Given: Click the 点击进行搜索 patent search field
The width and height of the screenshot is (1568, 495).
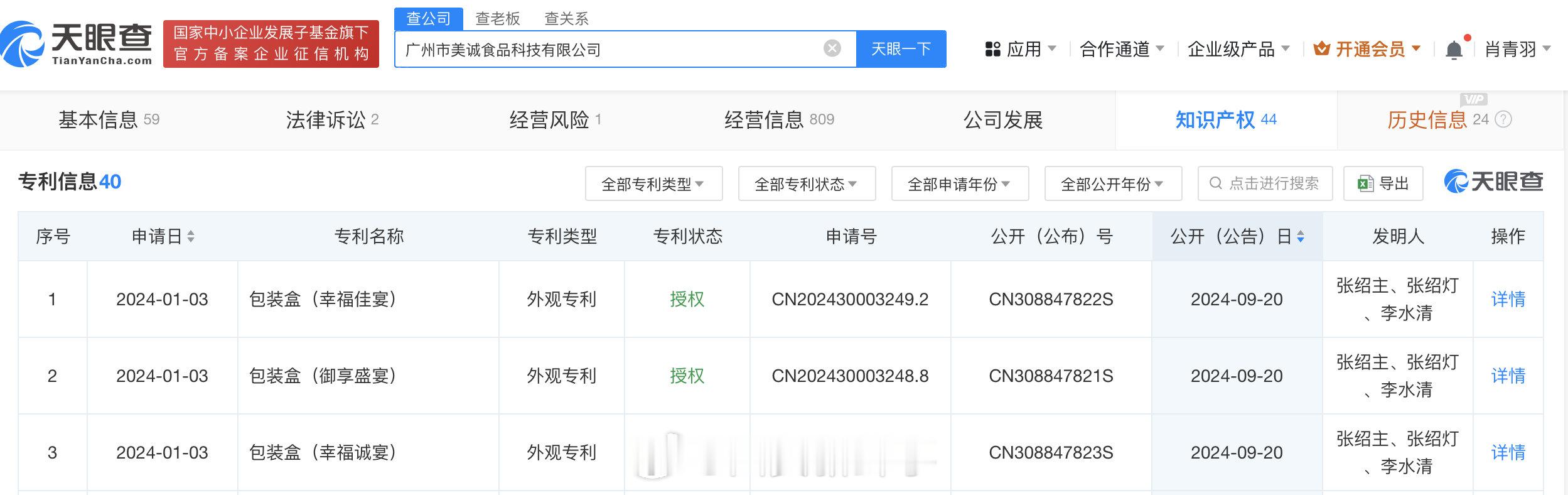Looking at the screenshot, I should [x=1265, y=183].
